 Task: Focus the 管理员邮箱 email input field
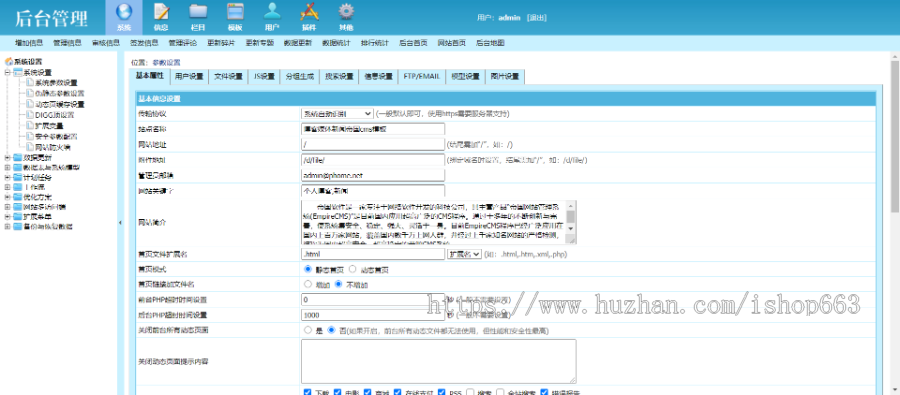point(373,175)
